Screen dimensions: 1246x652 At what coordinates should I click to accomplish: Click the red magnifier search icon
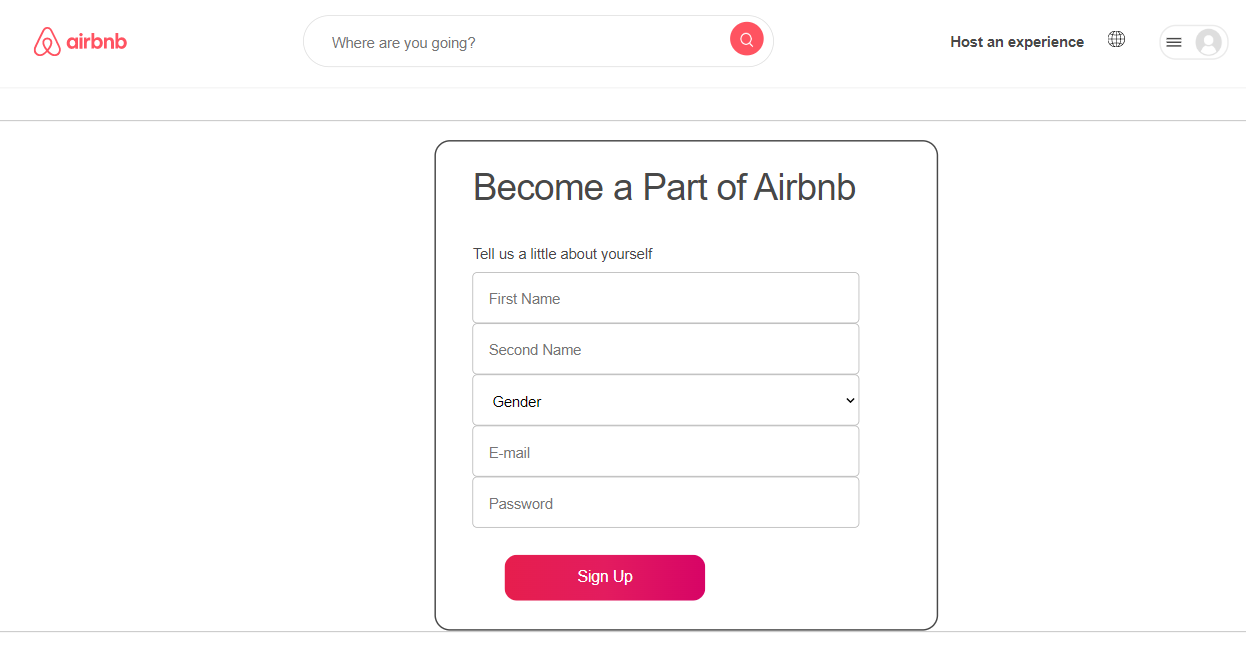click(x=747, y=40)
